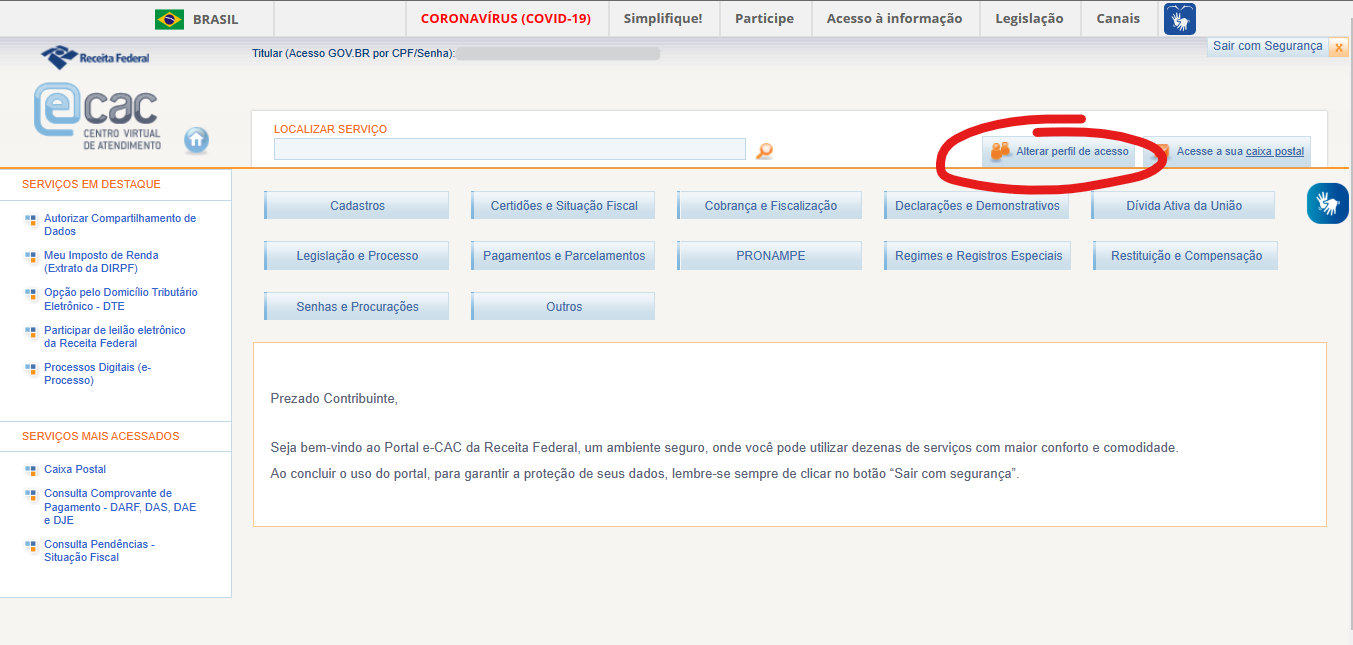Click bullet icon beside Caixa Postal
This screenshot has width=1353, height=645.
point(31,470)
